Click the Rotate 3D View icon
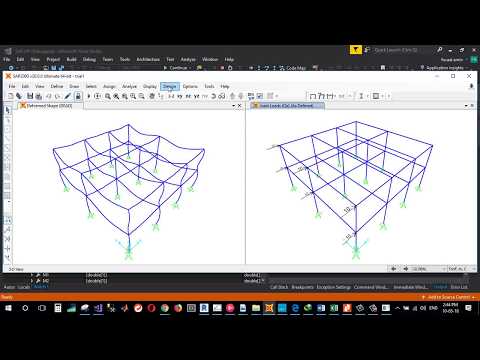This screenshot has width=480, height=360. [213, 96]
